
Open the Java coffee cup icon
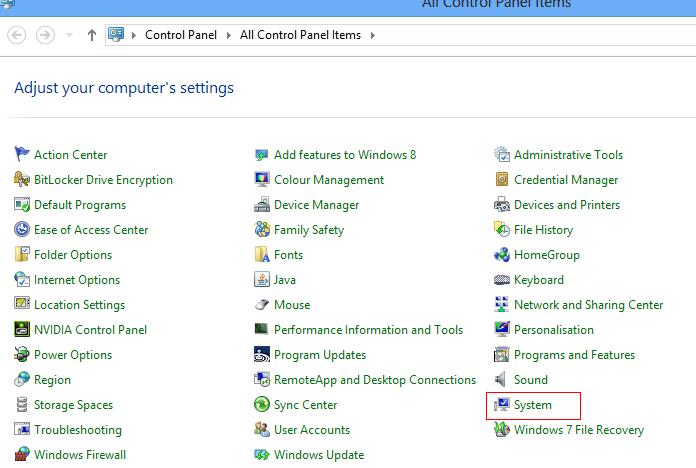[261, 280]
